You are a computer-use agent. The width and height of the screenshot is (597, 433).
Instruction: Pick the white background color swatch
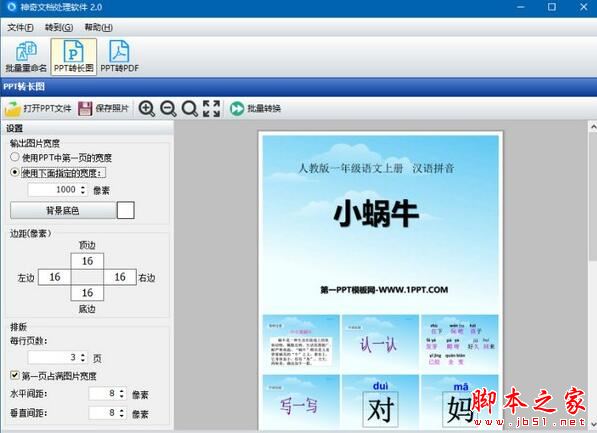click(x=126, y=210)
